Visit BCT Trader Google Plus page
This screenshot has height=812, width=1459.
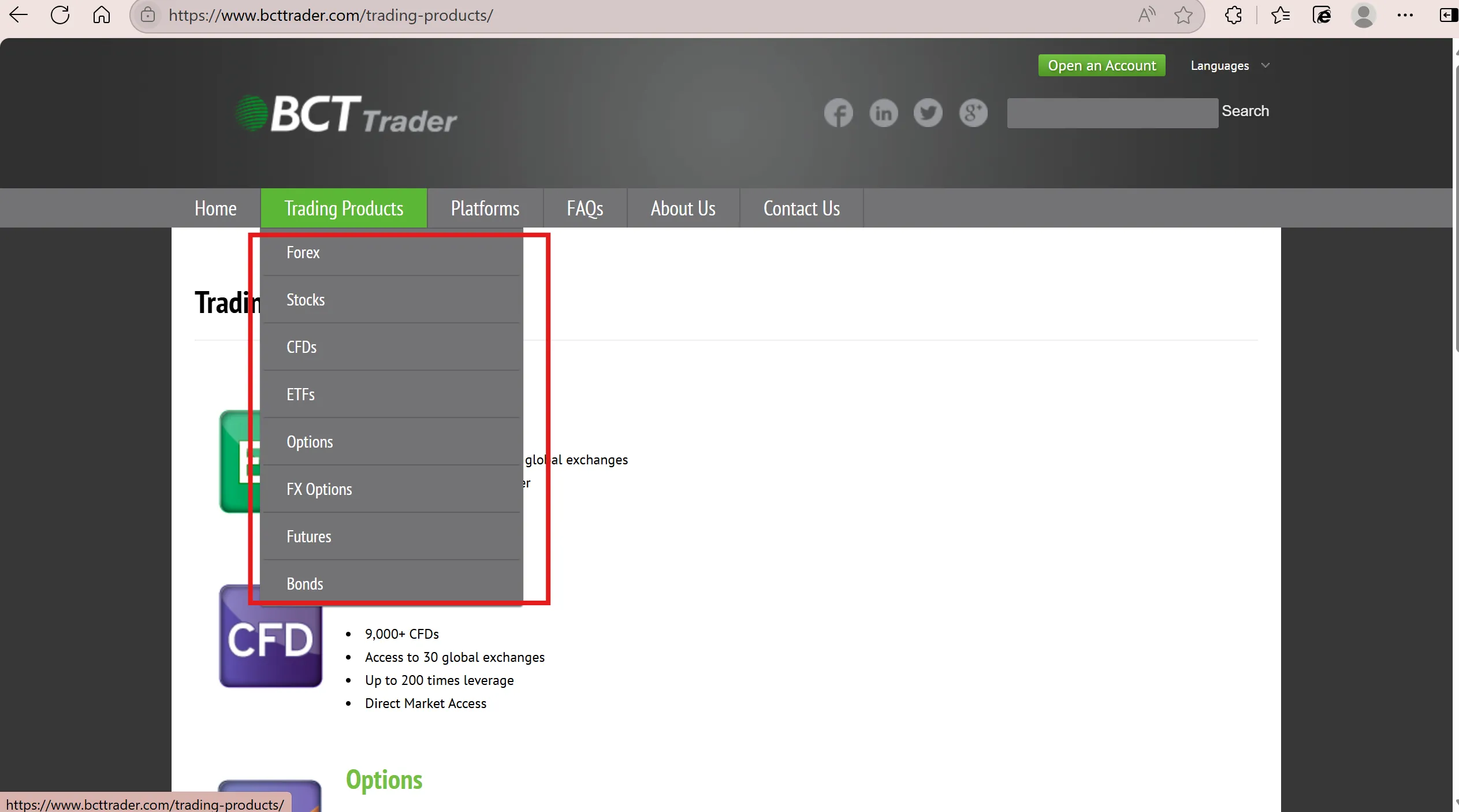coord(973,113)
